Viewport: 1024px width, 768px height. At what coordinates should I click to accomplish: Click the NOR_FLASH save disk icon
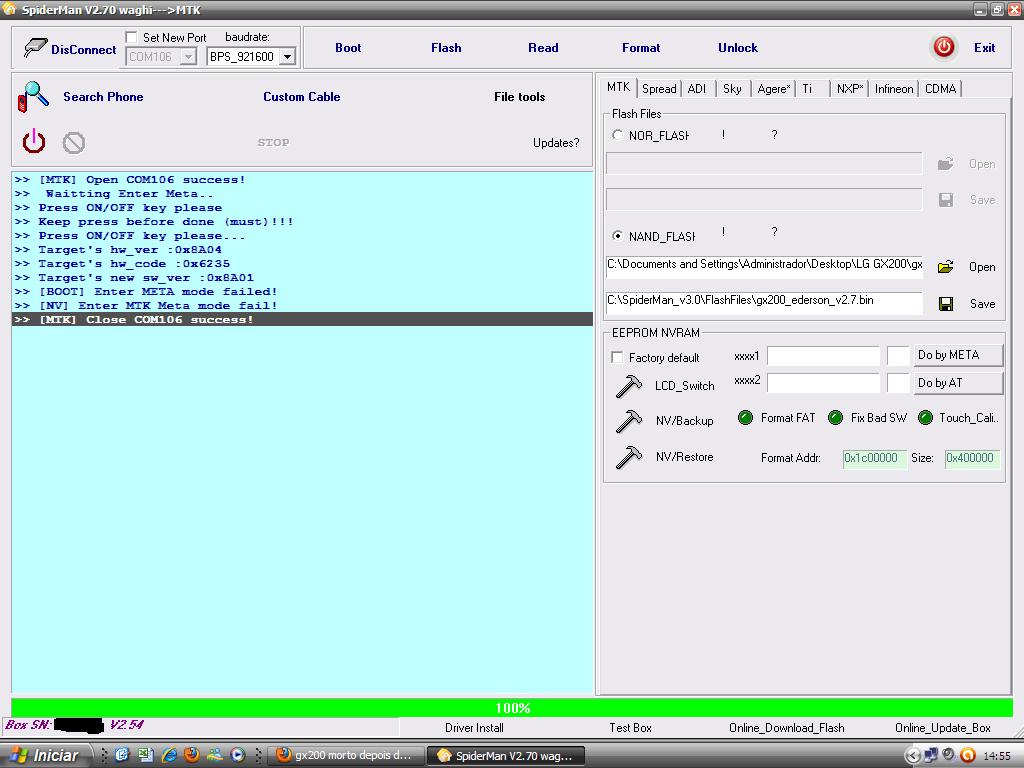coord(946,200)
